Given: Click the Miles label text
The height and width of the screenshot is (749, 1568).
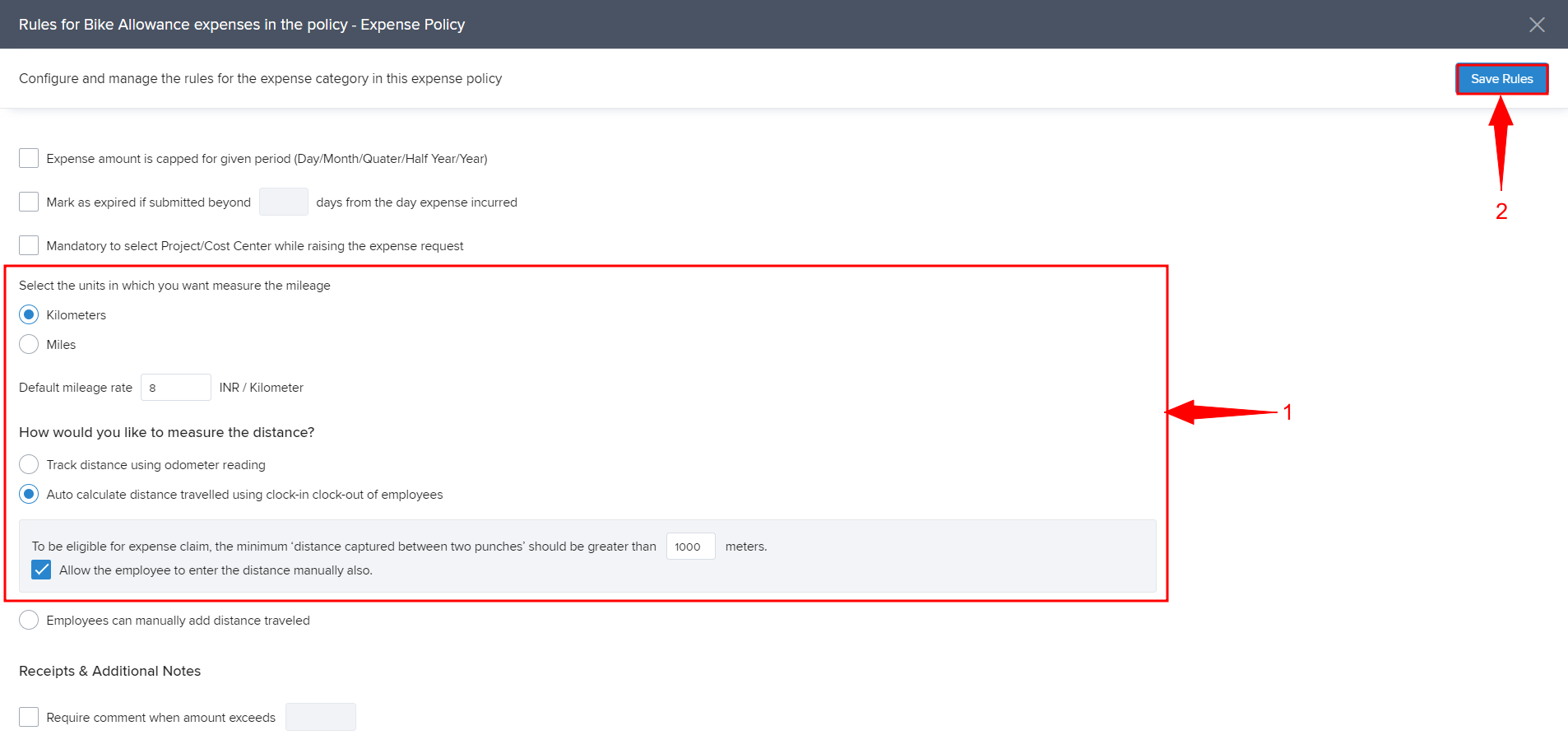Looking at the screenshot, I should (x=61, y=345).
